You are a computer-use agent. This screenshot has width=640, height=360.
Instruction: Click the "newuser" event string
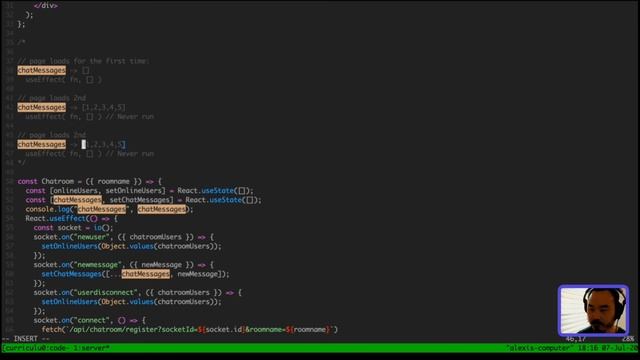(91, 237)
